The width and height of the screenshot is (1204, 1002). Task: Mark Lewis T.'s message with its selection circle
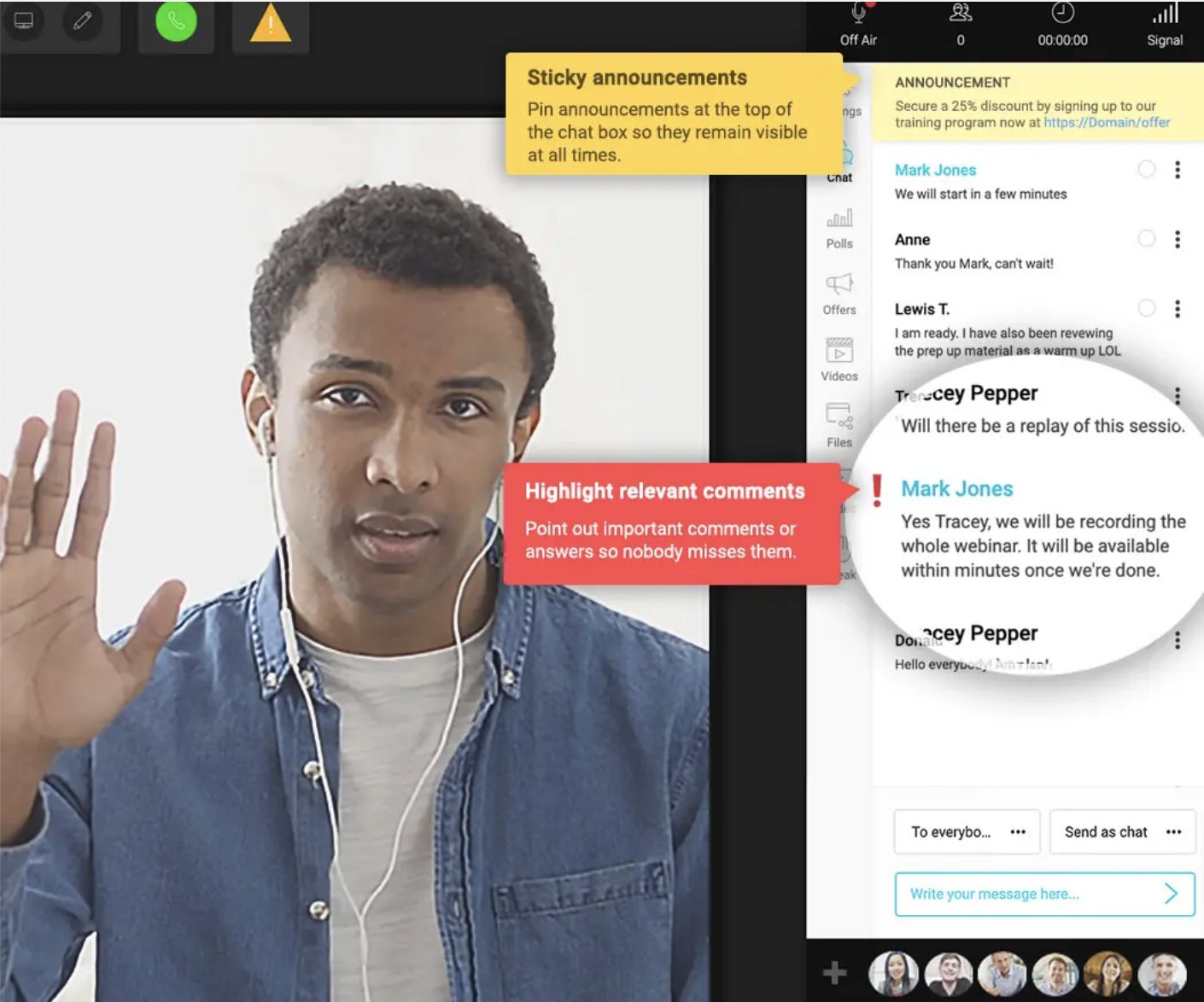pyautogui.click(x=1147, y=309)
